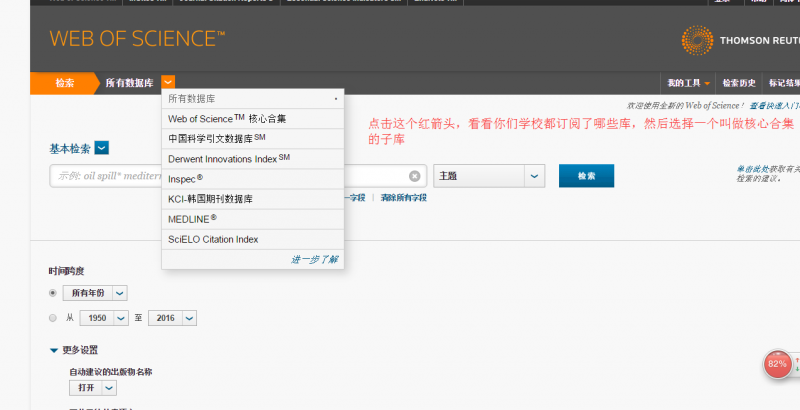Open the 主题 field dropdown
This screenshot has height=410, width=800.
click(x=489, y=176)
